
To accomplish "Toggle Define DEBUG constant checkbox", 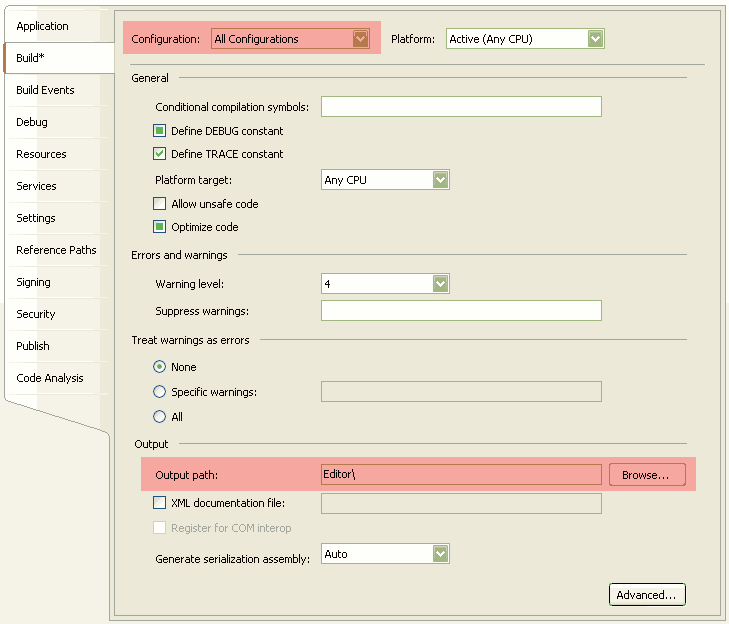I will (159, 131).
